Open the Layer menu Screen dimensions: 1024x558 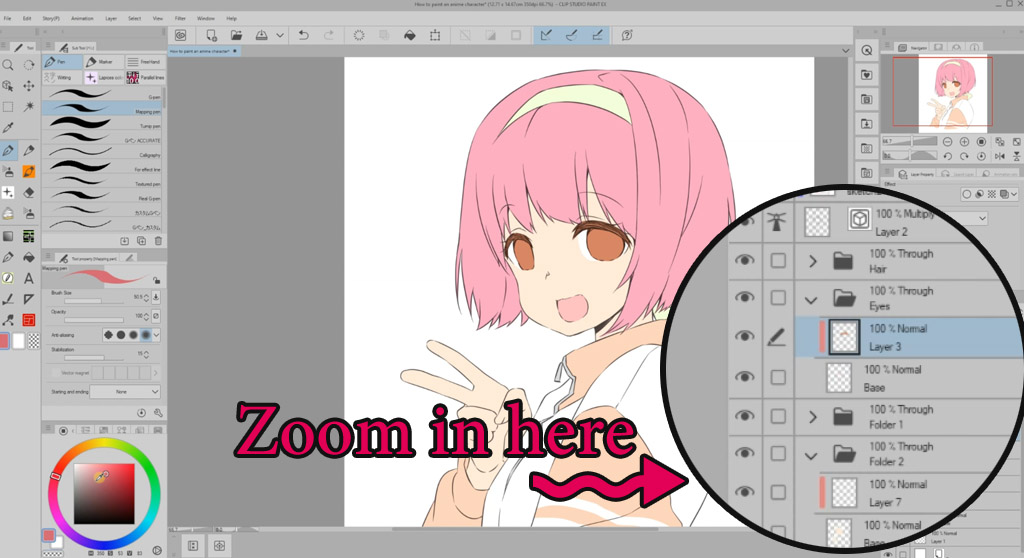click(111, 18)
